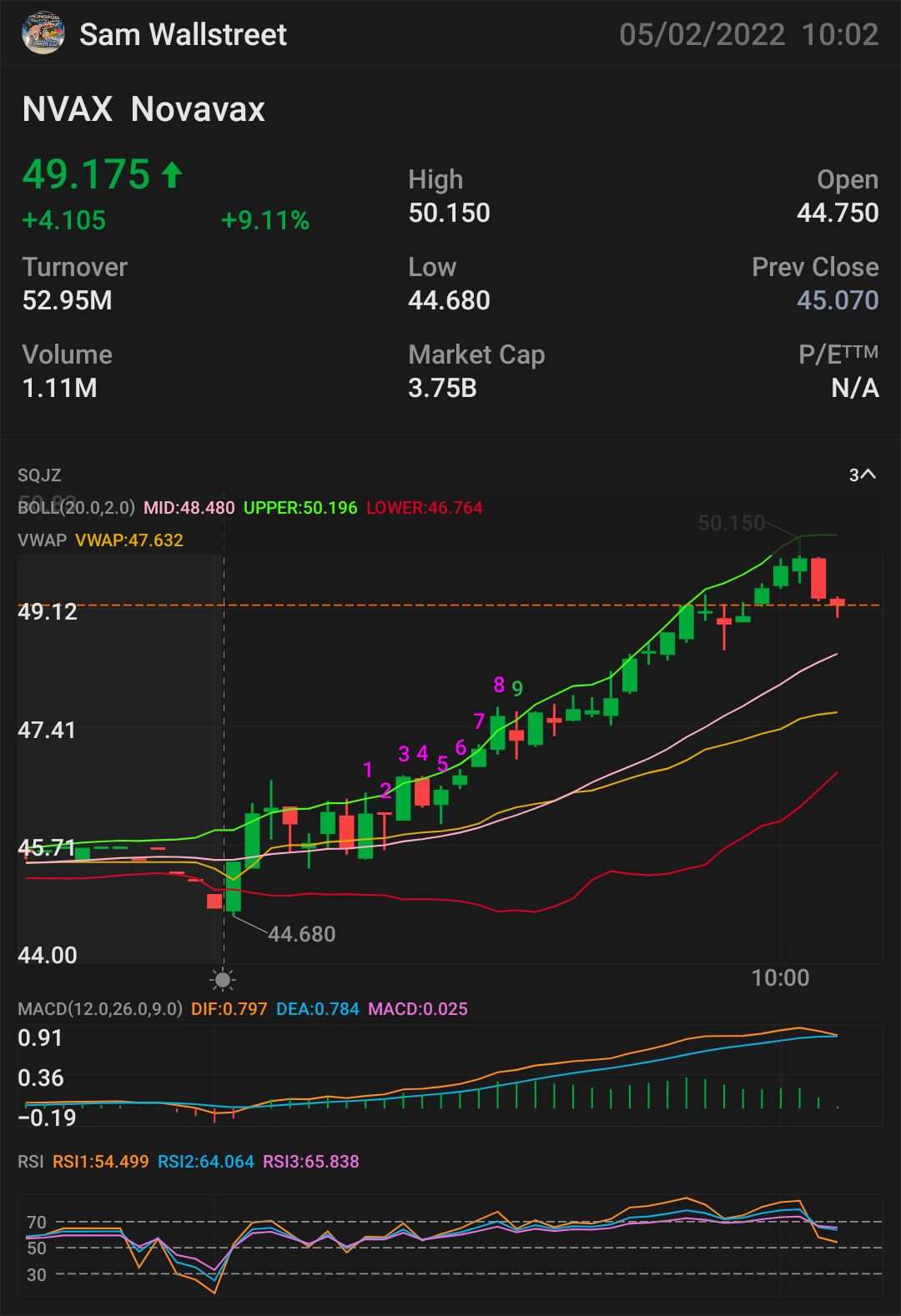Screen dimensions: 901x1316
Task: Tap the Open value 44.750
Action: click(x=838, y=213)
